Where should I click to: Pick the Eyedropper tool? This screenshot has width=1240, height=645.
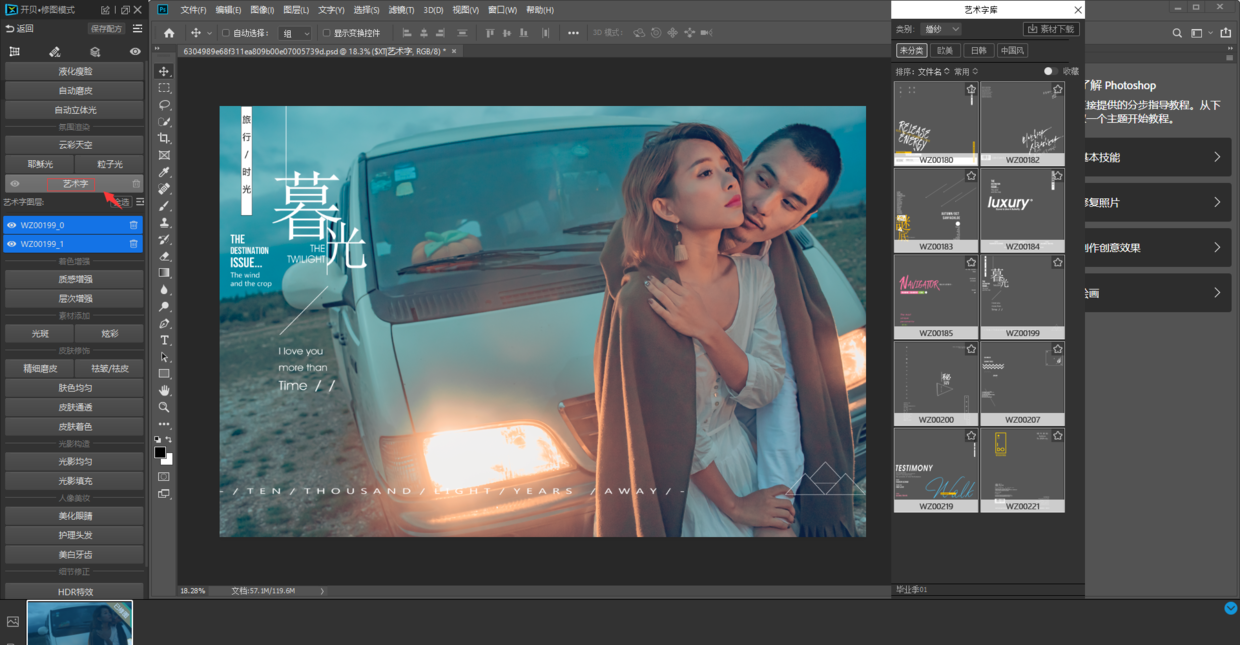click(164, 172)
